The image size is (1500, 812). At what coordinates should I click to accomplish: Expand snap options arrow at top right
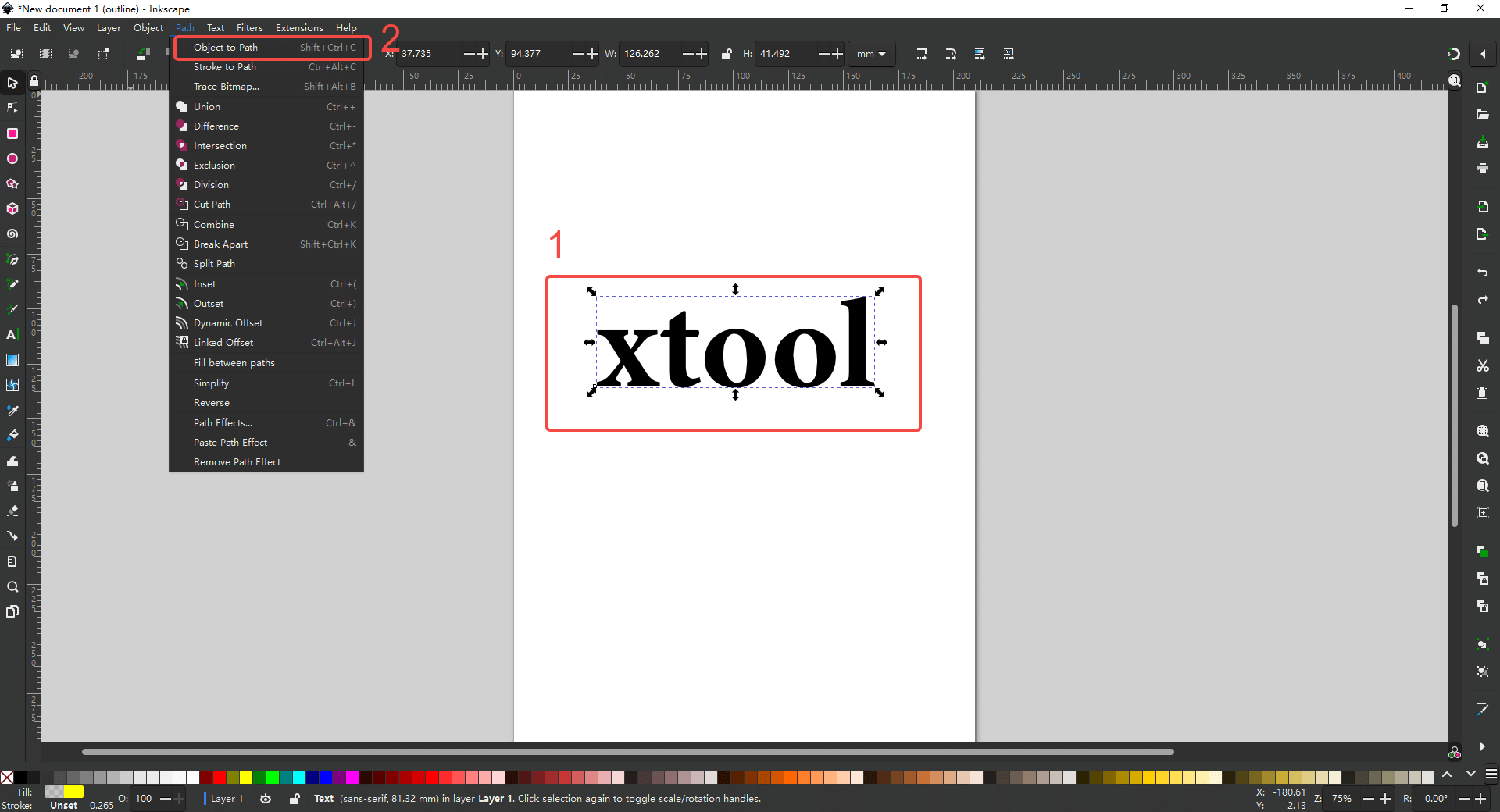(1483, 54)
